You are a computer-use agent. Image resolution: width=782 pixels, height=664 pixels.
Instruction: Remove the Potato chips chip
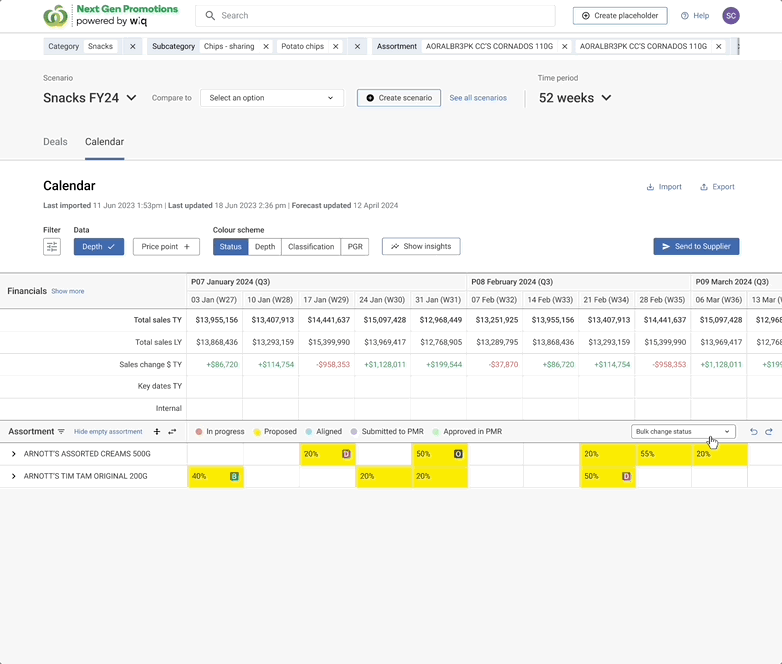click(336, 46)
